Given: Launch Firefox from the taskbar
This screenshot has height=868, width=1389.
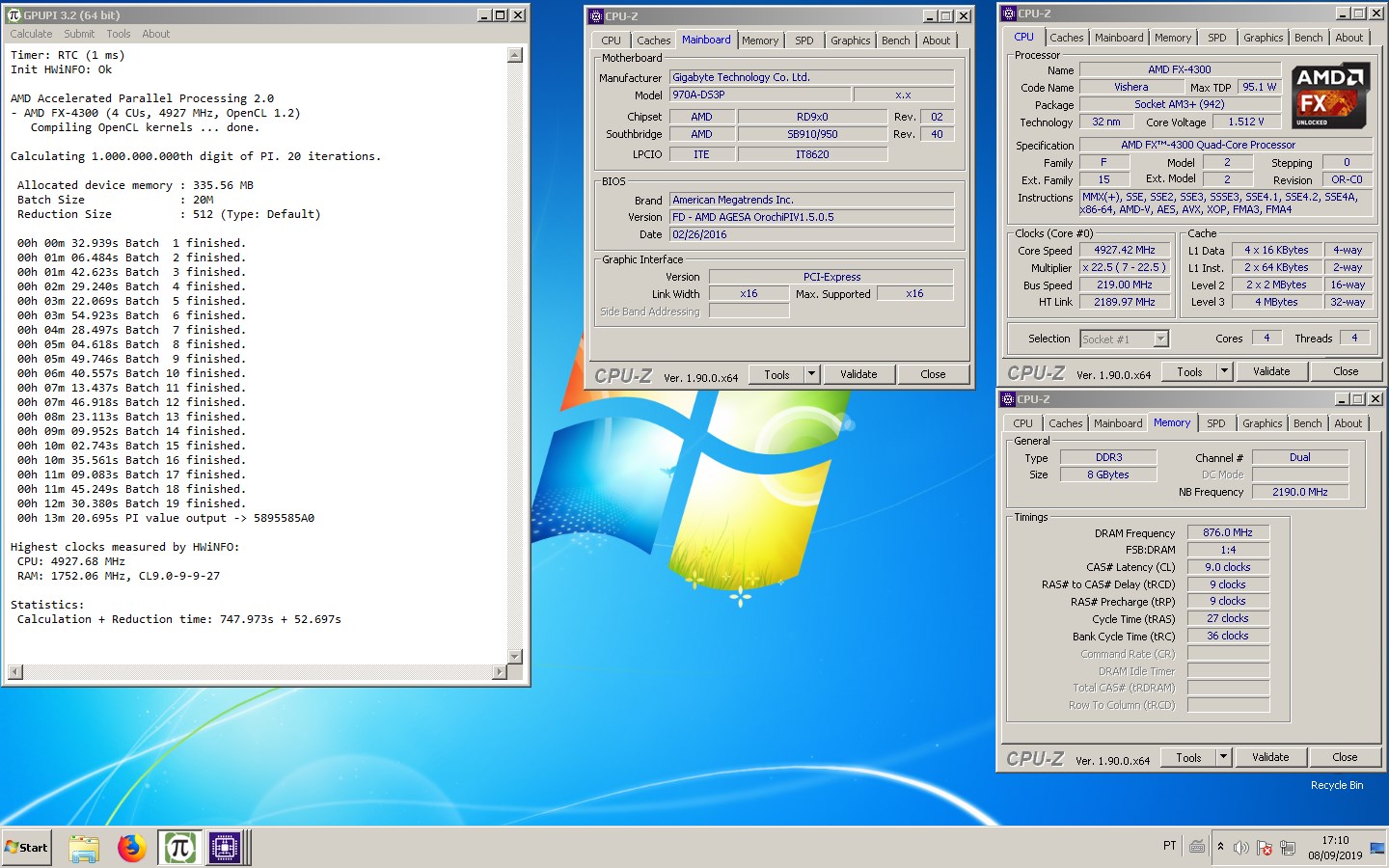Looking at the screenshot, I should point(131,848).
